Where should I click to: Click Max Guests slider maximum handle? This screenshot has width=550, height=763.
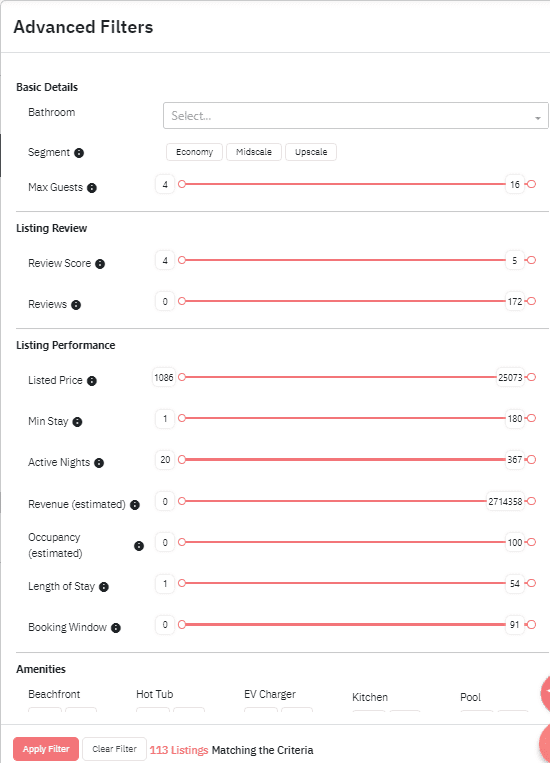(532, 184)
